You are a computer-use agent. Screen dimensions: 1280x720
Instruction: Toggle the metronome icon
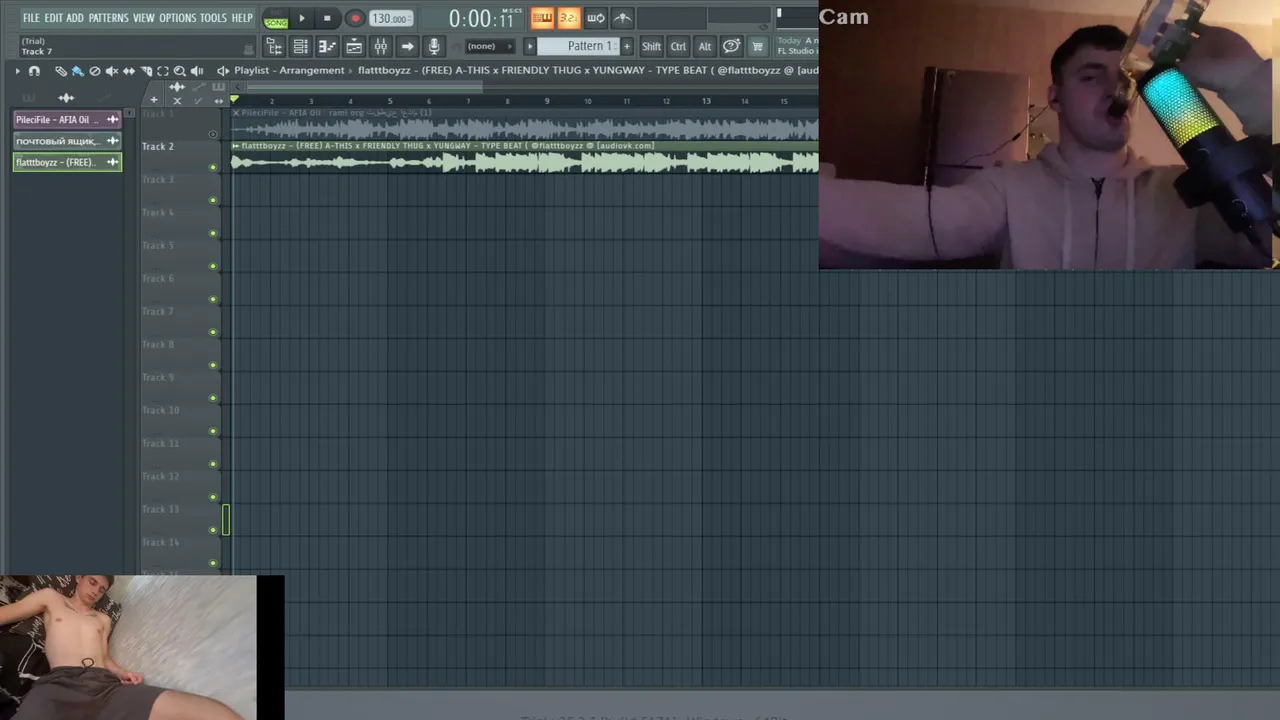pos(622,18)
